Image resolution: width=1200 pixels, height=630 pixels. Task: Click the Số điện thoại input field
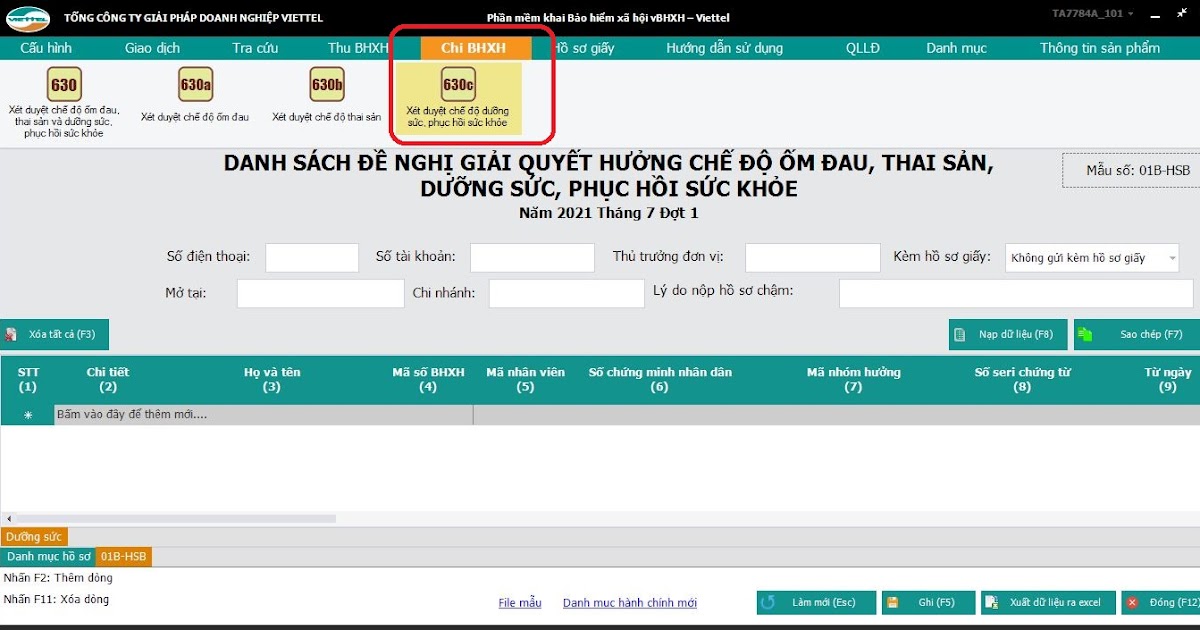click(x=311, y=257)
